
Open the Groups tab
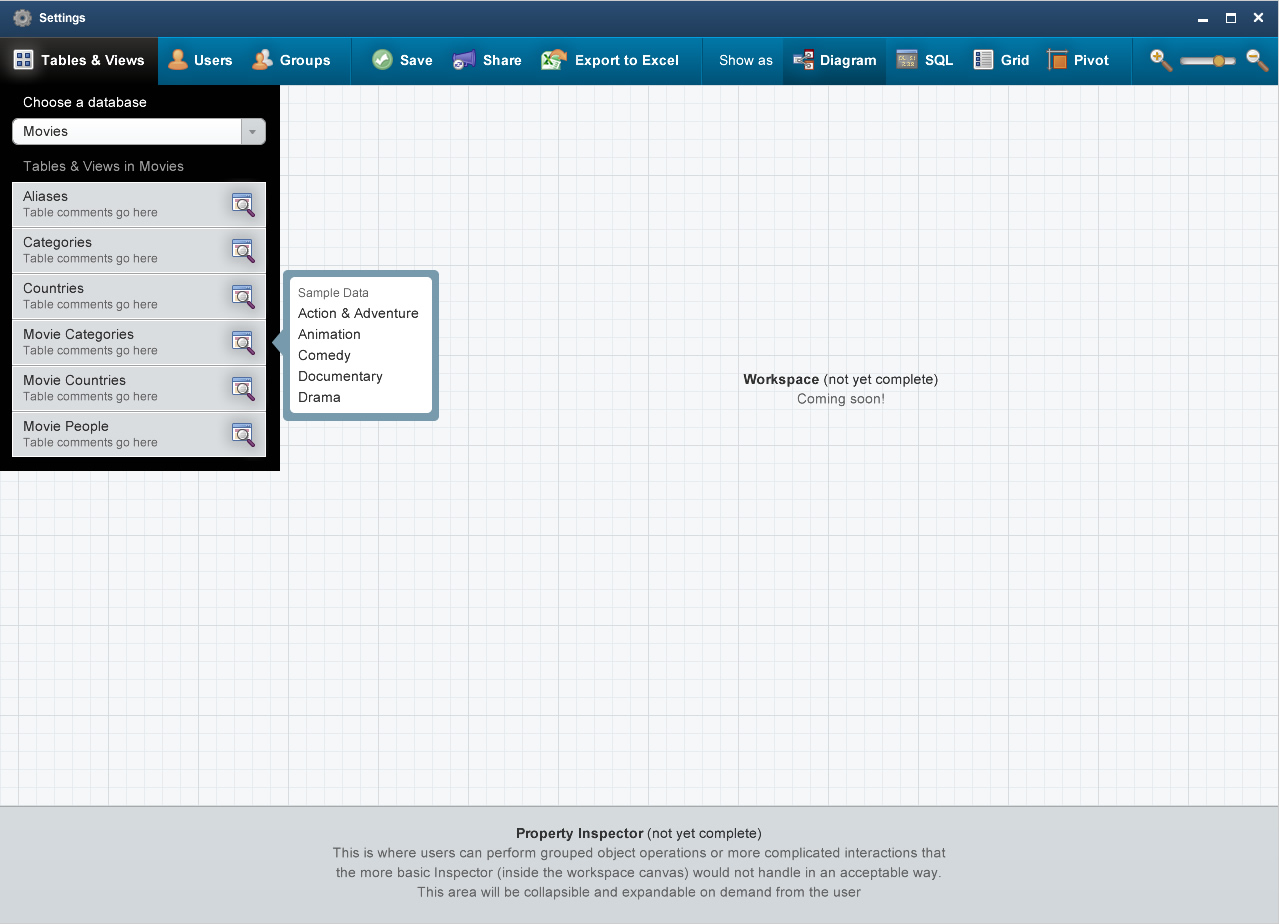(x=291, y=60)
